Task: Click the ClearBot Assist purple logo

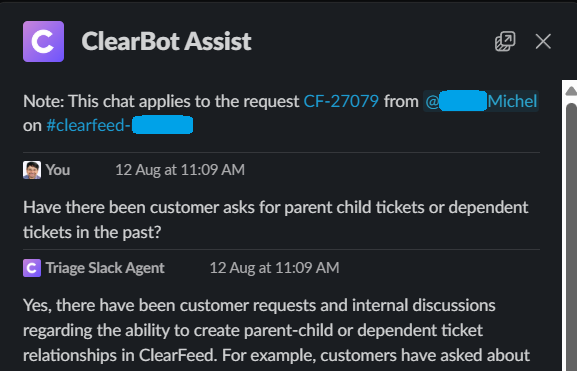Action: (x=43, y=41)
